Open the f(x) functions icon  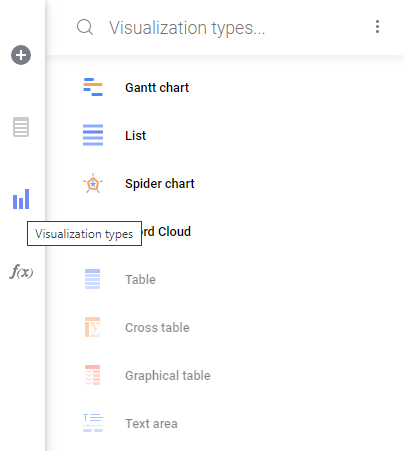coord(21,271)
